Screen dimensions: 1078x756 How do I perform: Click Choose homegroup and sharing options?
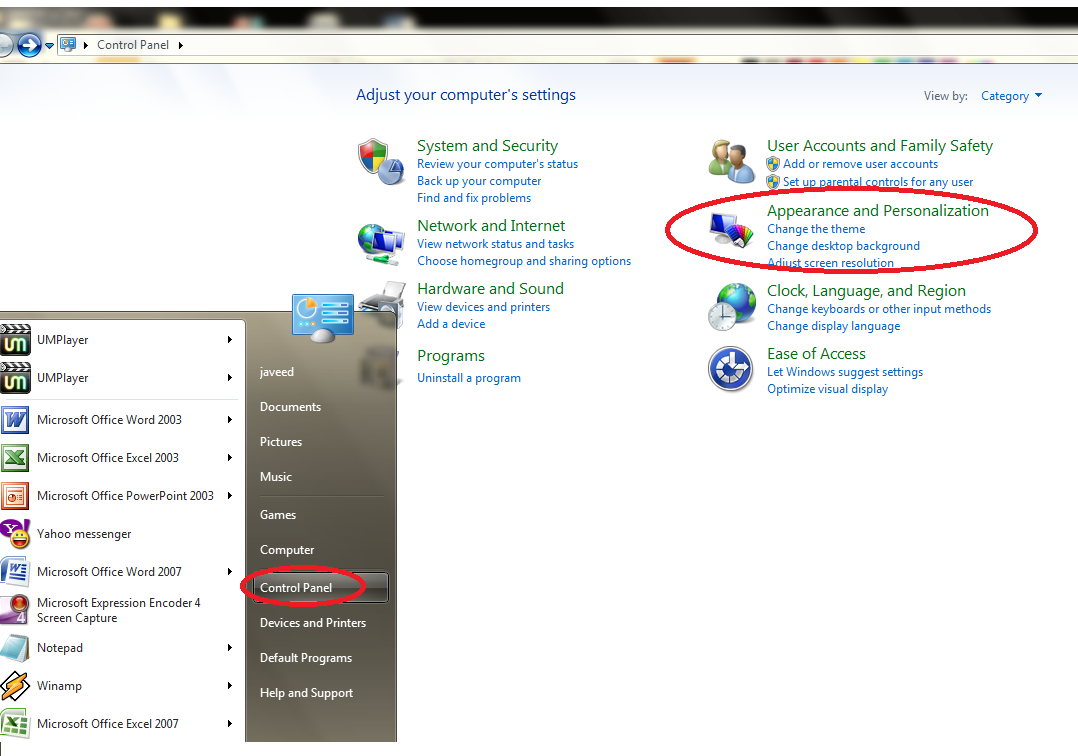[x=524, y=261]
